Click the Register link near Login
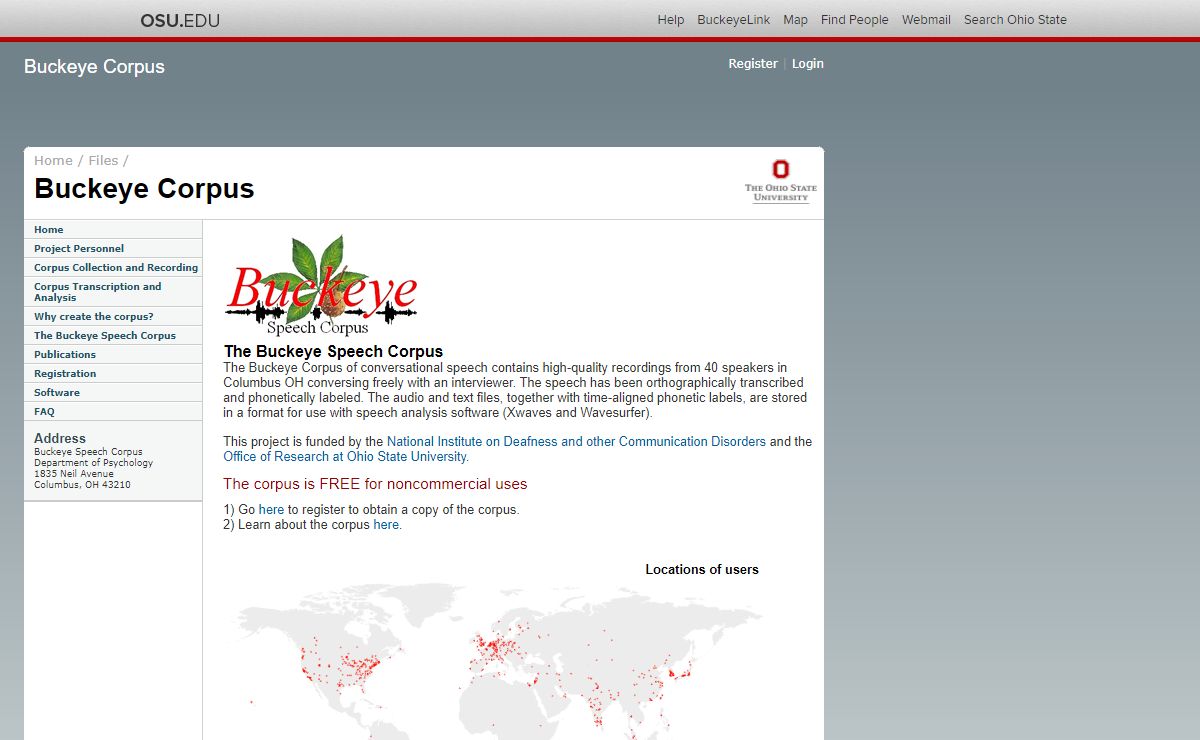Screen dimensions: 1200x740 [x=753, y=64]
